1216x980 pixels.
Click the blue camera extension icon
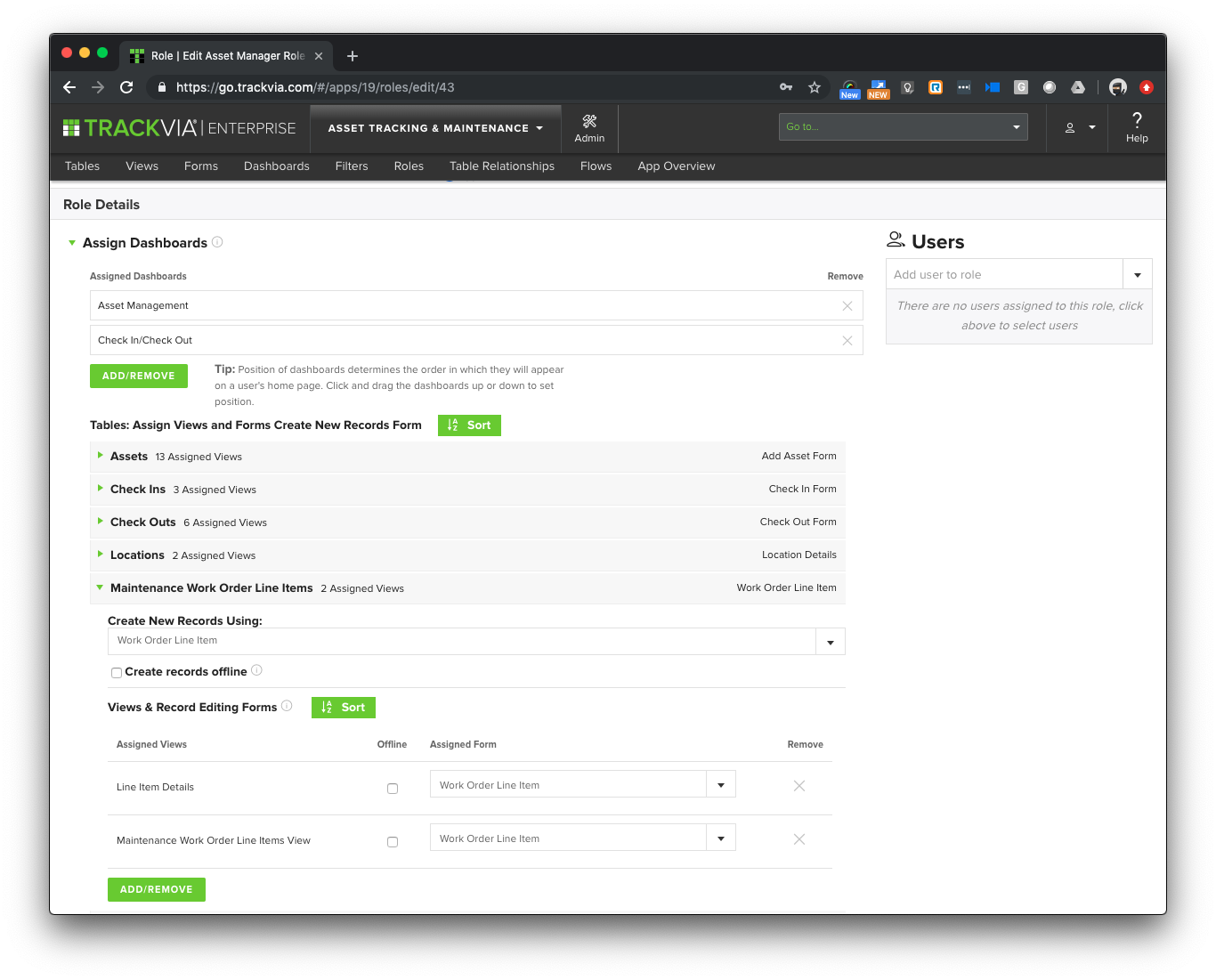point(993,87)
